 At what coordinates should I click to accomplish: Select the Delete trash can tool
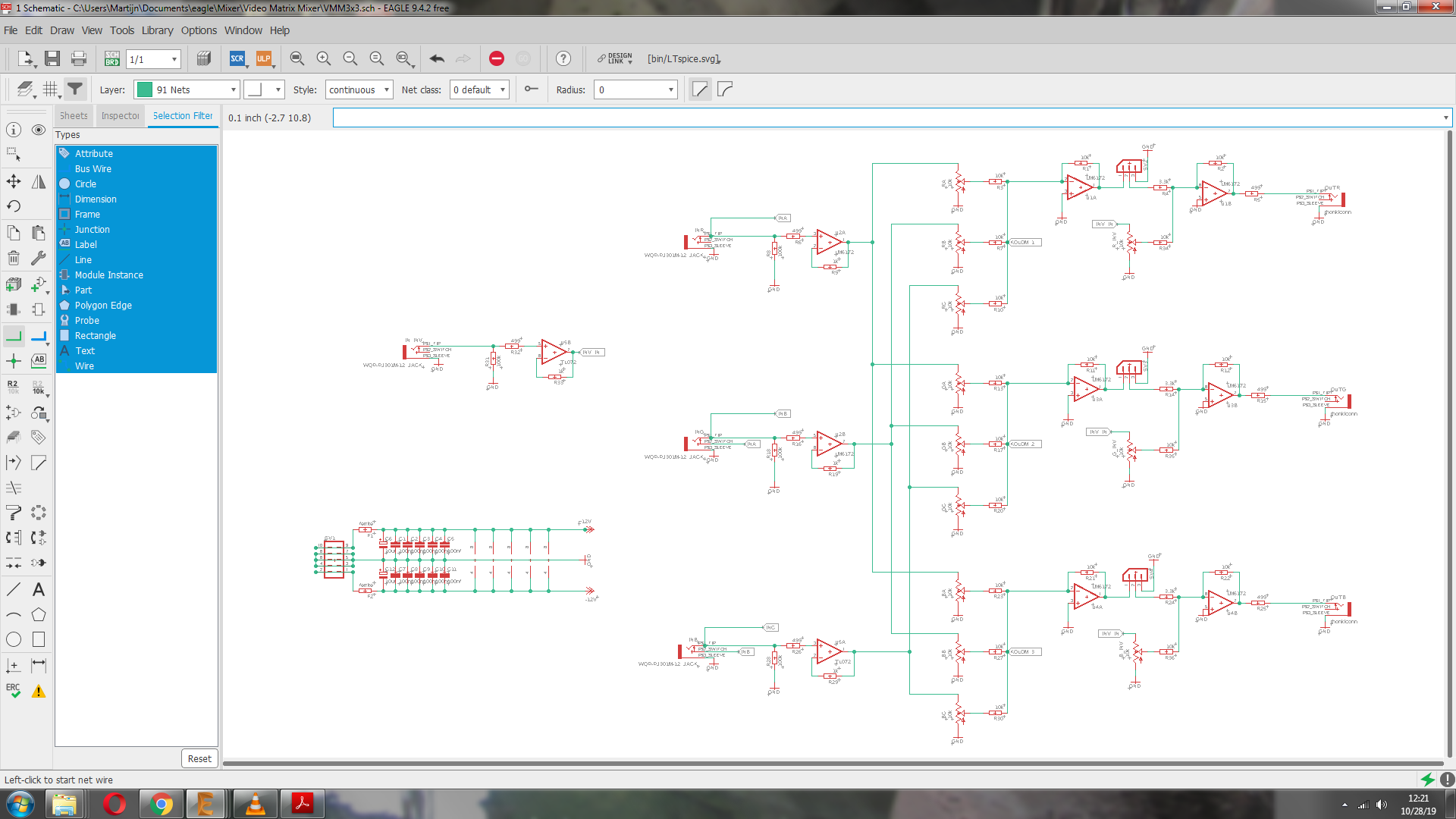(x=14, y=258)
